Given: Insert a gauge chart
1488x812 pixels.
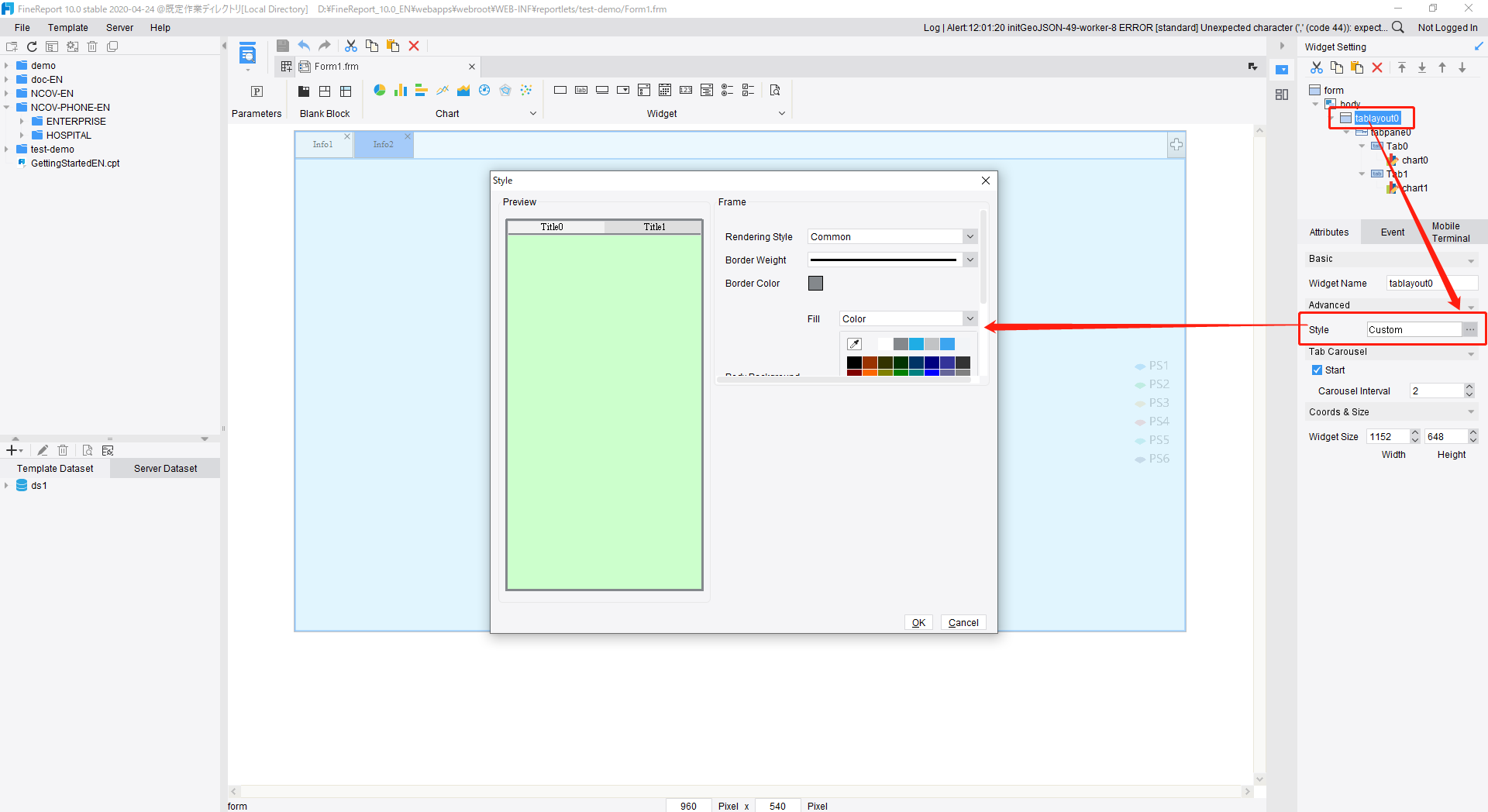Looking at the screenshot, I should tap(484, 90).
